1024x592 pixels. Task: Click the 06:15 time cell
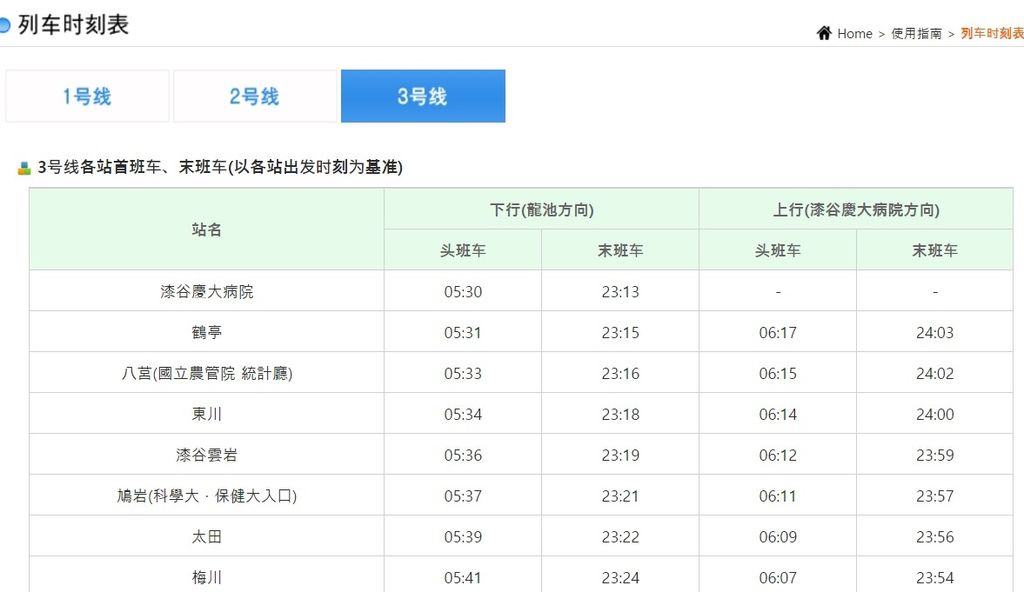pyautogui.click(x=777, y=373)
